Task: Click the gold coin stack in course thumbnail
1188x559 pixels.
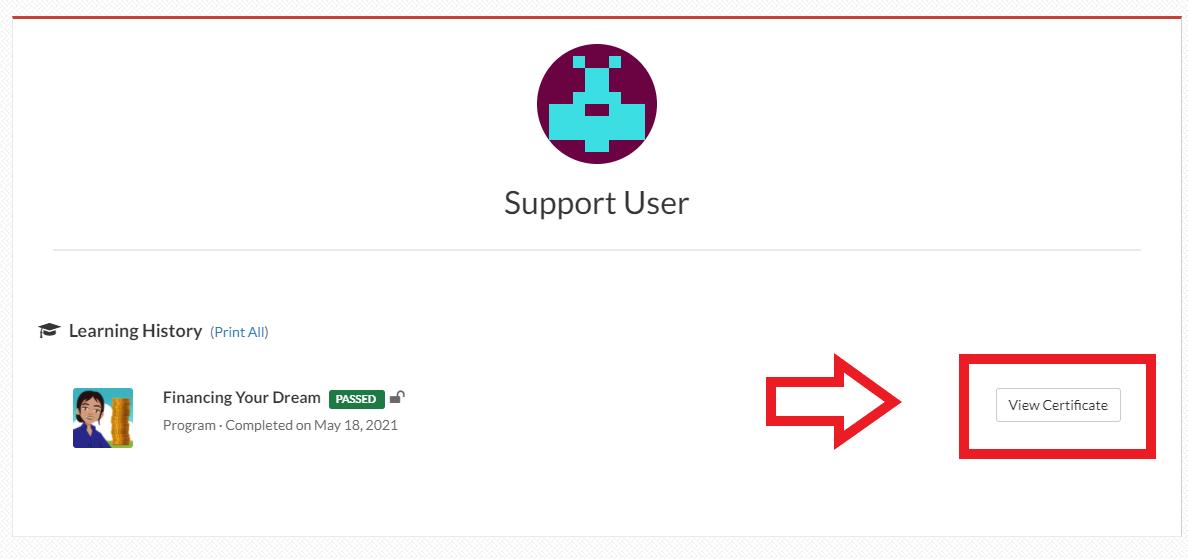Action: point(121,420)
